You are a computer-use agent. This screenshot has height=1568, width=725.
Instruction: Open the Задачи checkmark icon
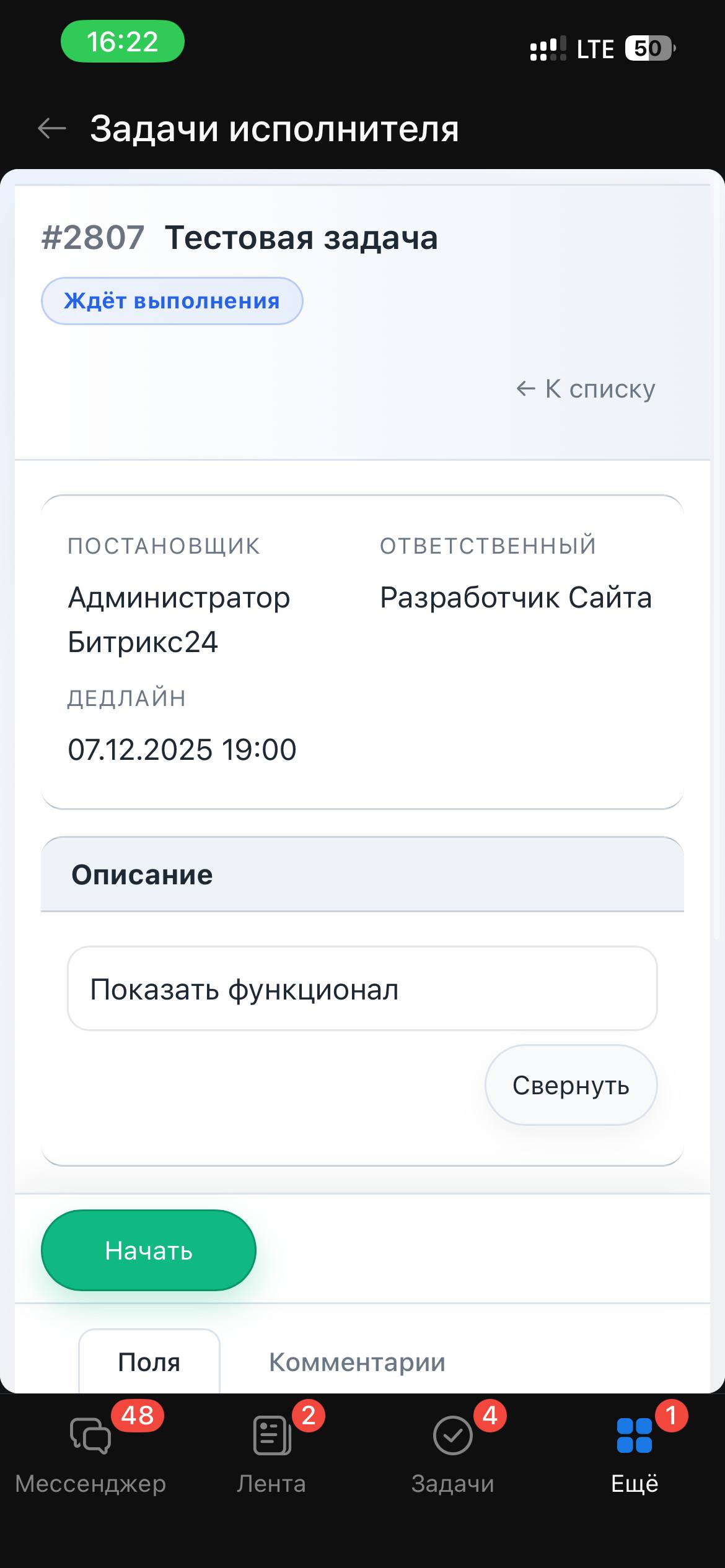tap(452, 1435)
